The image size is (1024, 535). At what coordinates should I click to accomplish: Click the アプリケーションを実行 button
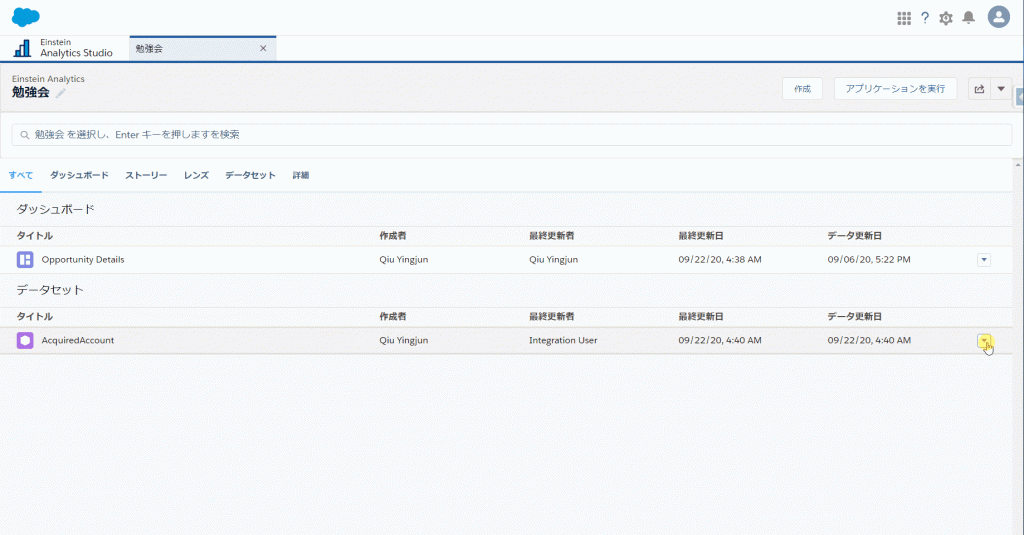pyautogui.click(x=895, y=89)
